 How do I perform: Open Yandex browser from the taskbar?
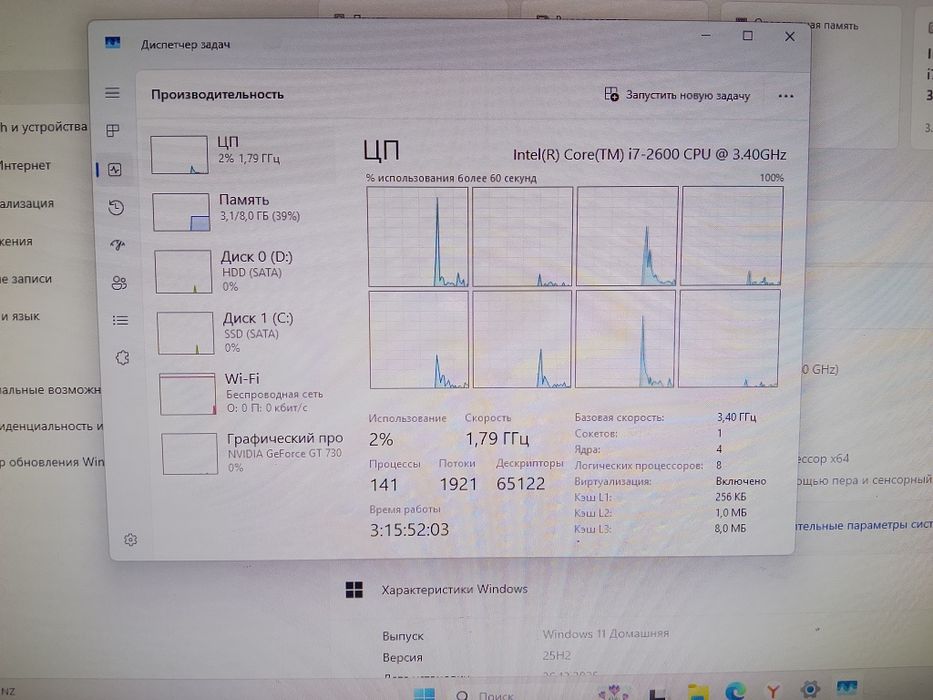(773, 691)
